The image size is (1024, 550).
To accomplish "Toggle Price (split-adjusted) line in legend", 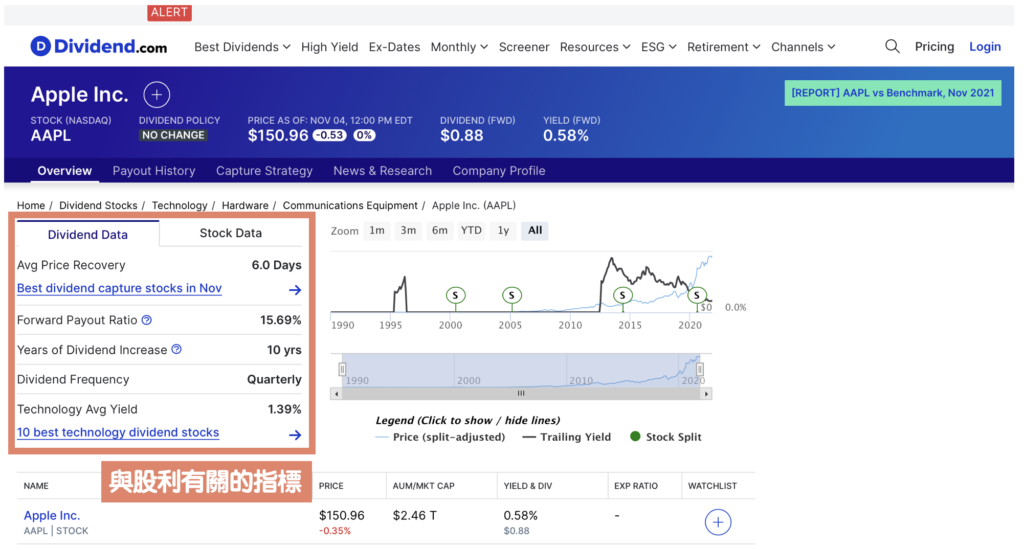I will click(441, 437).
